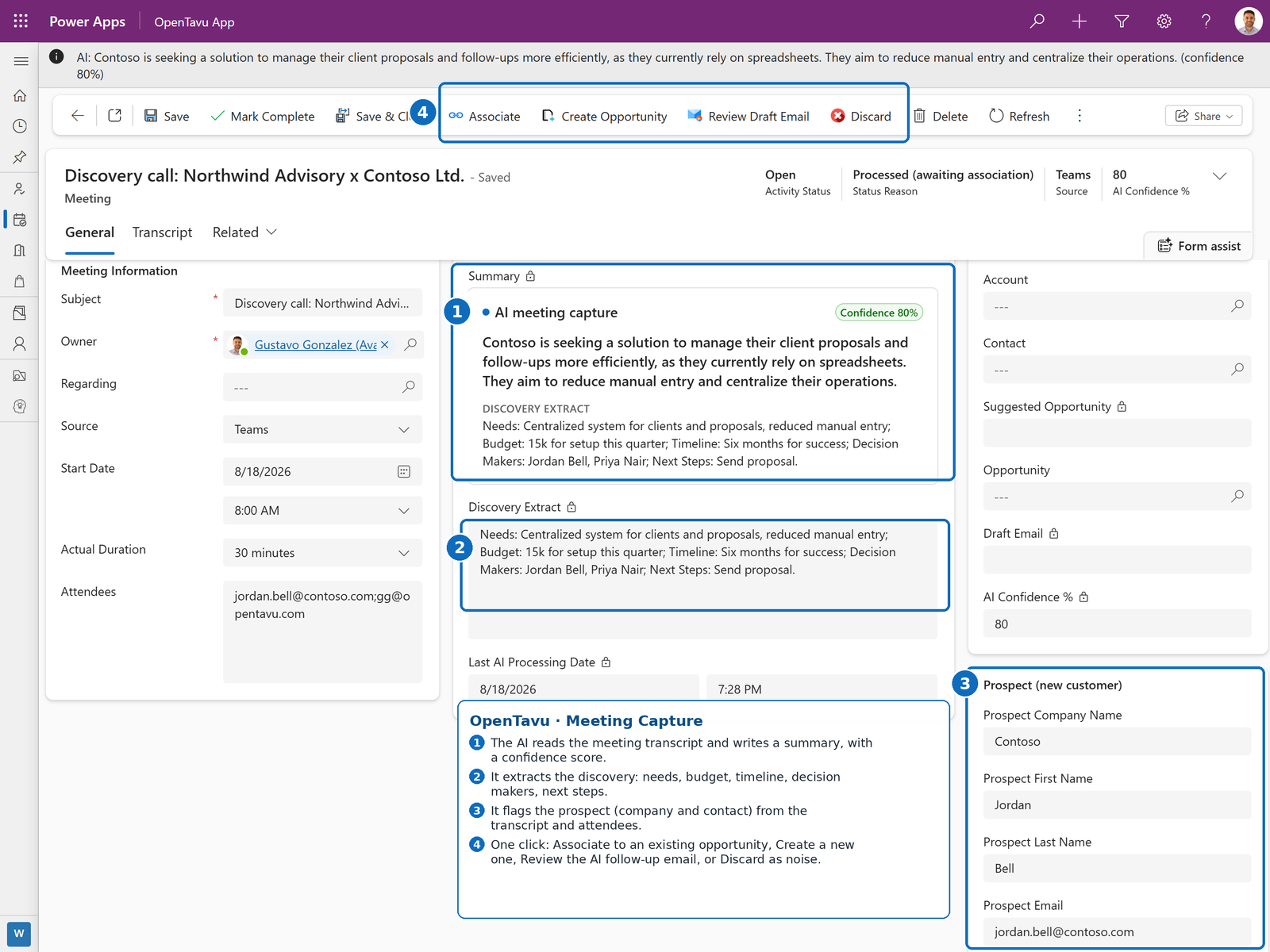
Task: Click Save & Close
Action: 372,116
